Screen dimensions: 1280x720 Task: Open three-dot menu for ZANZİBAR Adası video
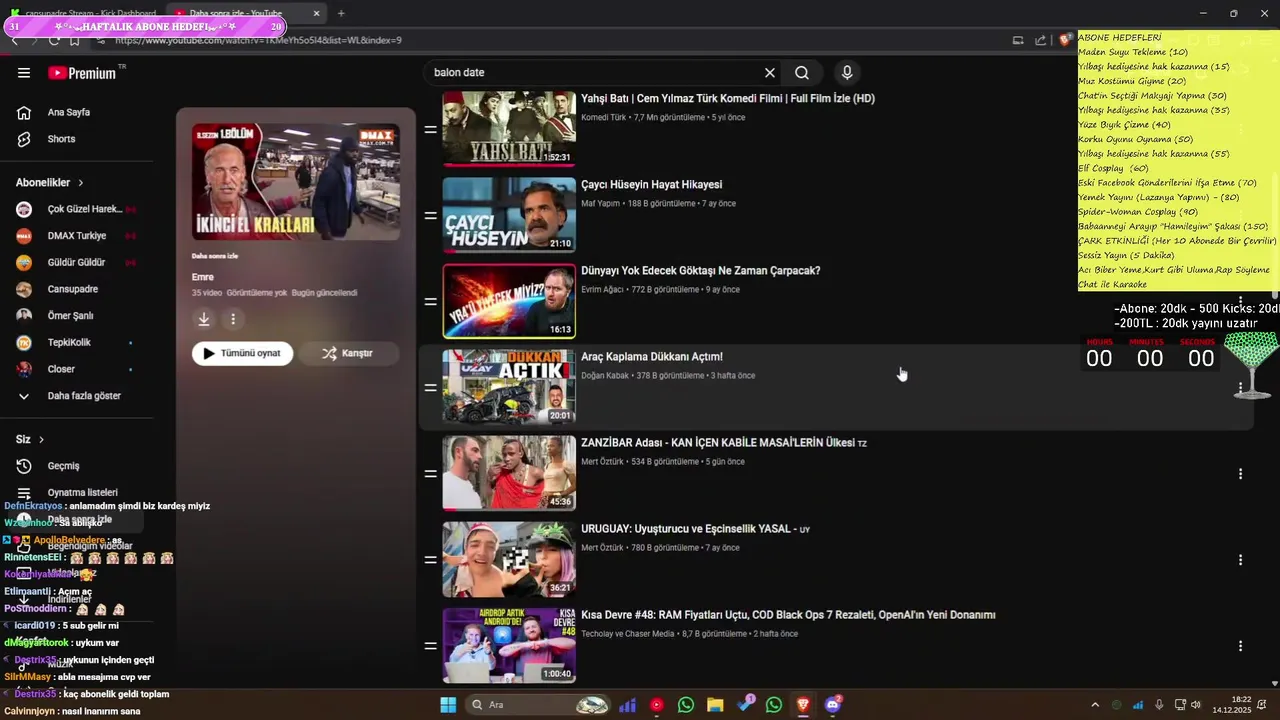point(1240,474)
